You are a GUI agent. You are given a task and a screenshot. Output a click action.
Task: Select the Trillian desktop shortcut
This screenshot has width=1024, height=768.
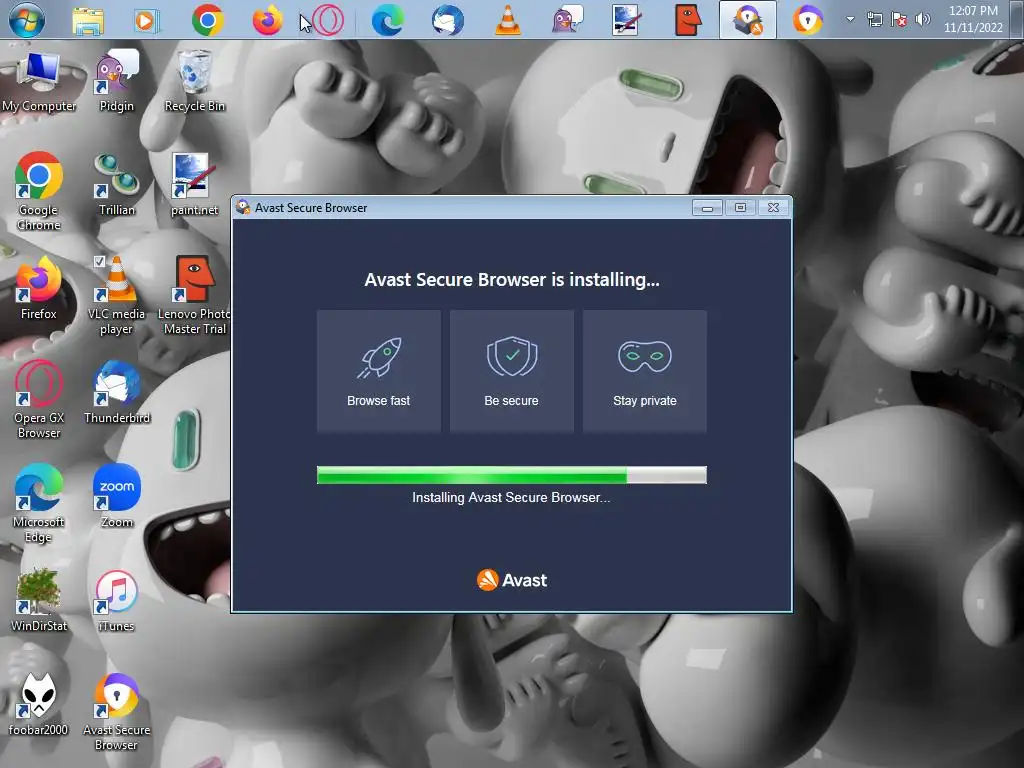pos(116,184)
